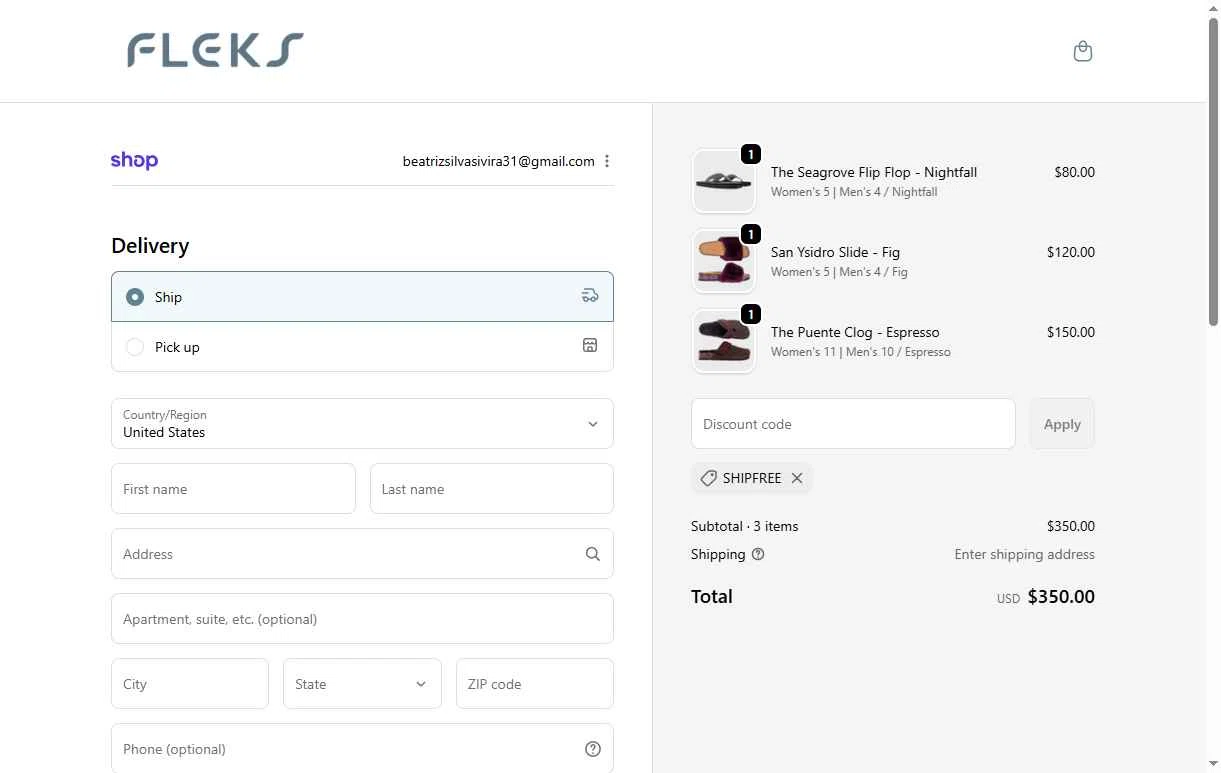Click the Enter shipping address text

coord(1024,554)
